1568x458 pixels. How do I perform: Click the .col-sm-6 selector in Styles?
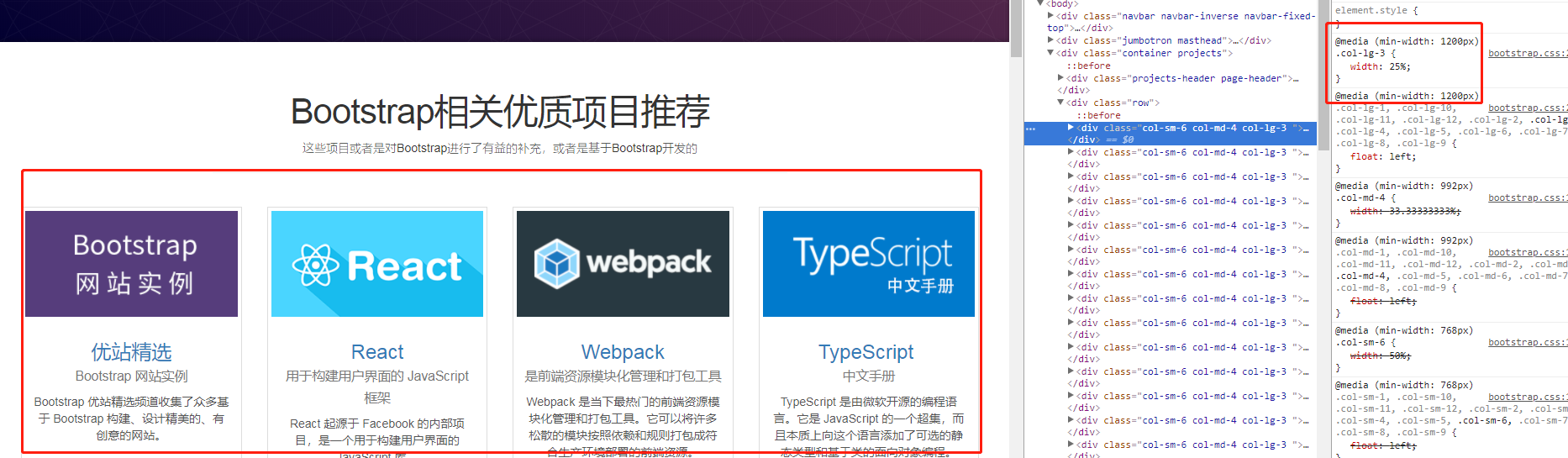pos(1360,343)
